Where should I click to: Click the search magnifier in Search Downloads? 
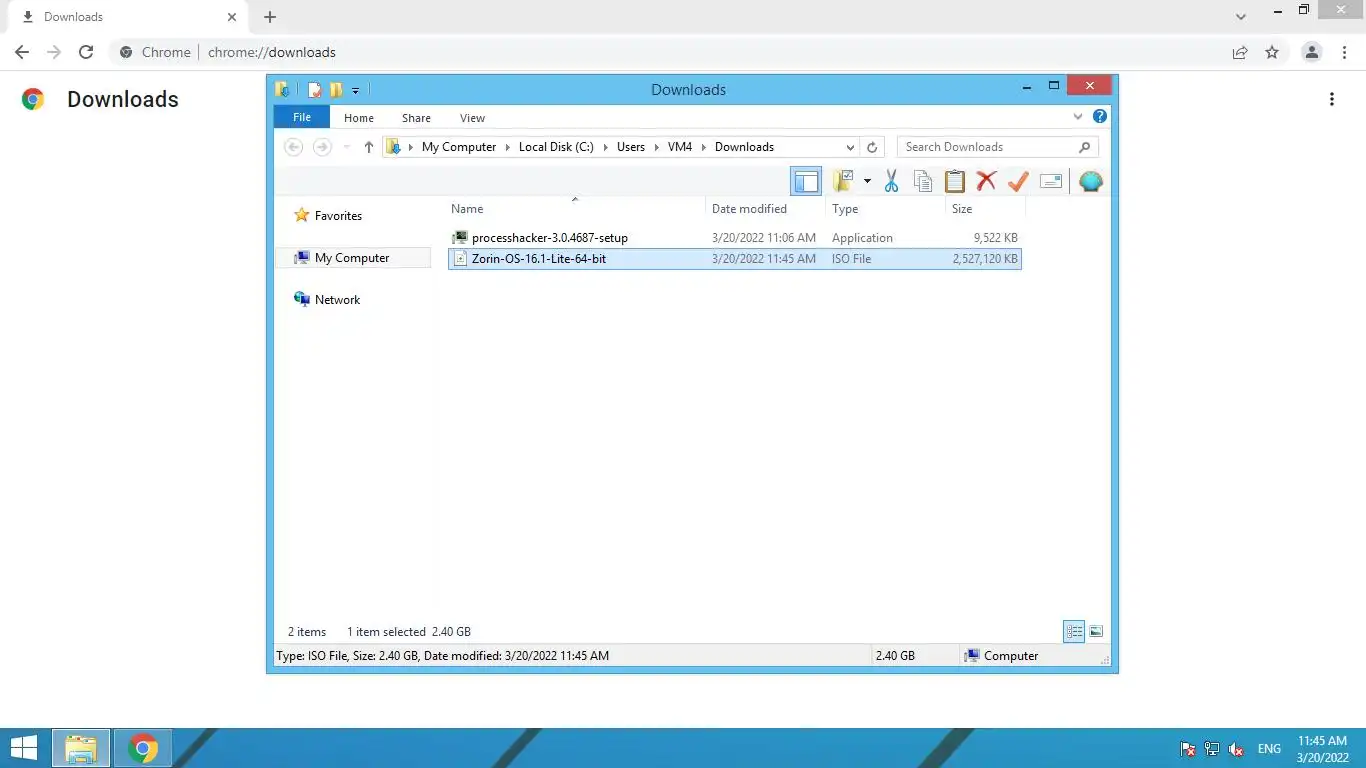click(x=1085, y=147)
